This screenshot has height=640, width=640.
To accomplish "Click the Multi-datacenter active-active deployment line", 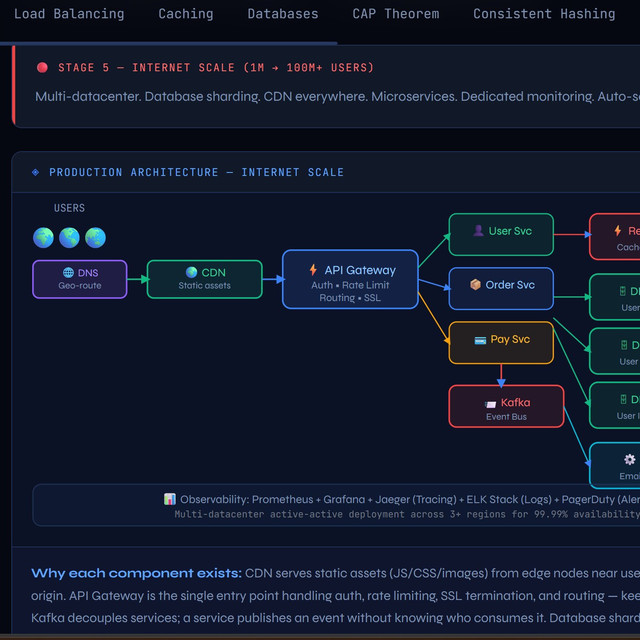I will click(x=407, y=514).
